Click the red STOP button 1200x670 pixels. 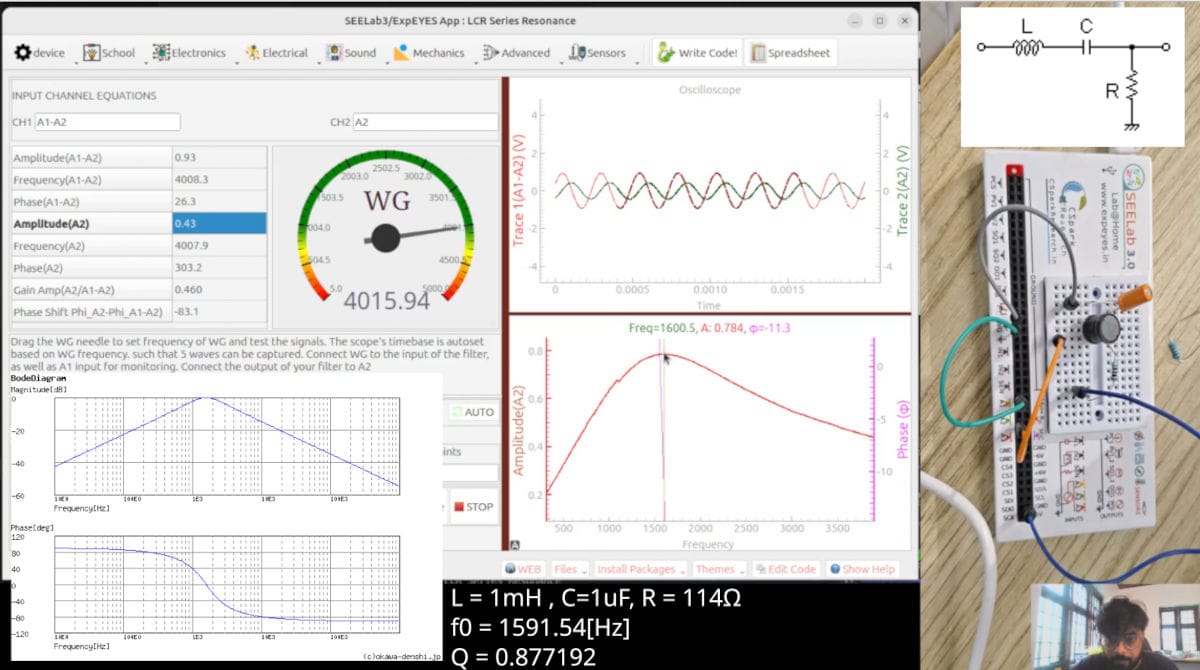[472, 507]
